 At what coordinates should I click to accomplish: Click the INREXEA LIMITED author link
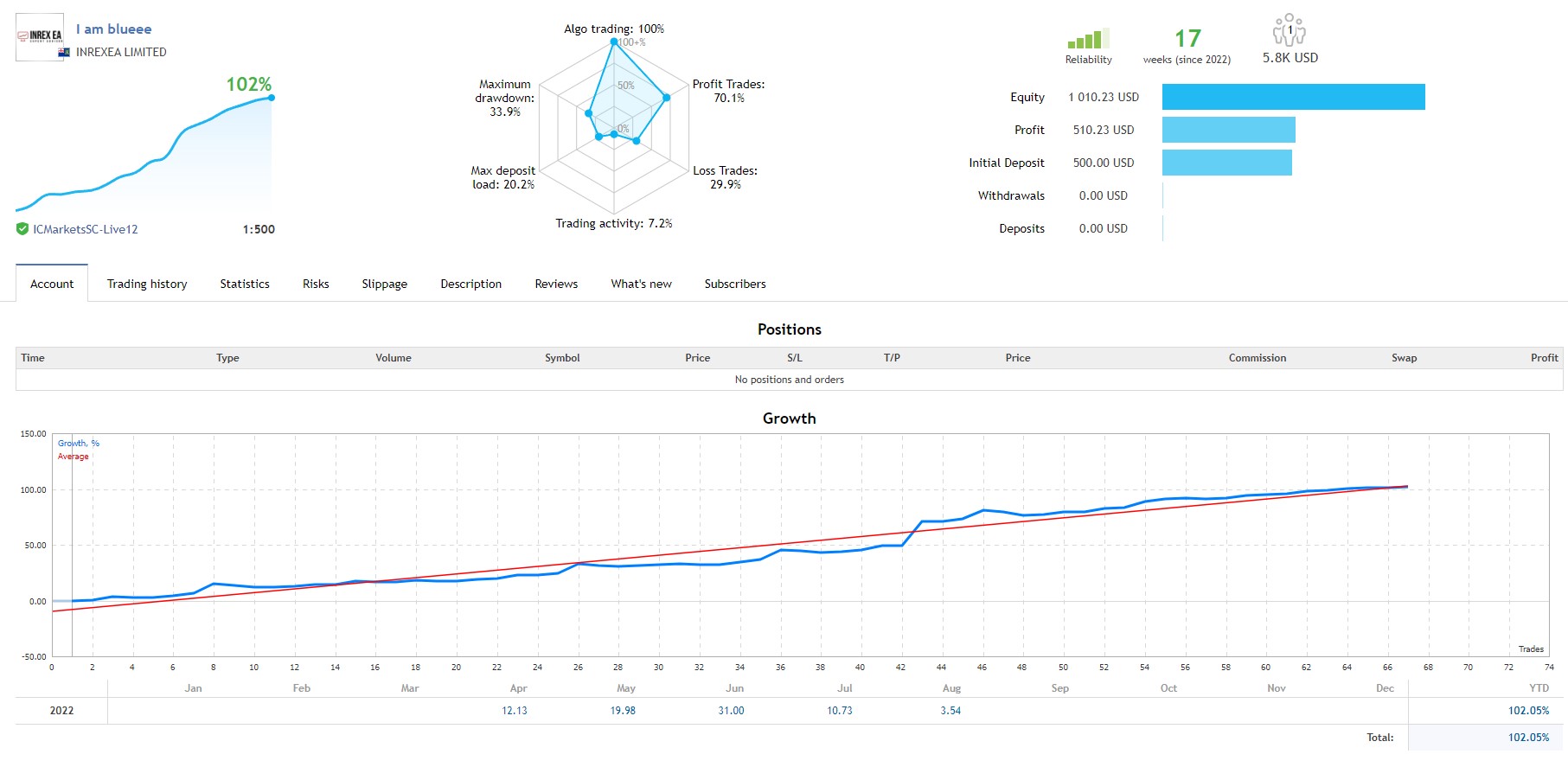[x=121, y=52]
